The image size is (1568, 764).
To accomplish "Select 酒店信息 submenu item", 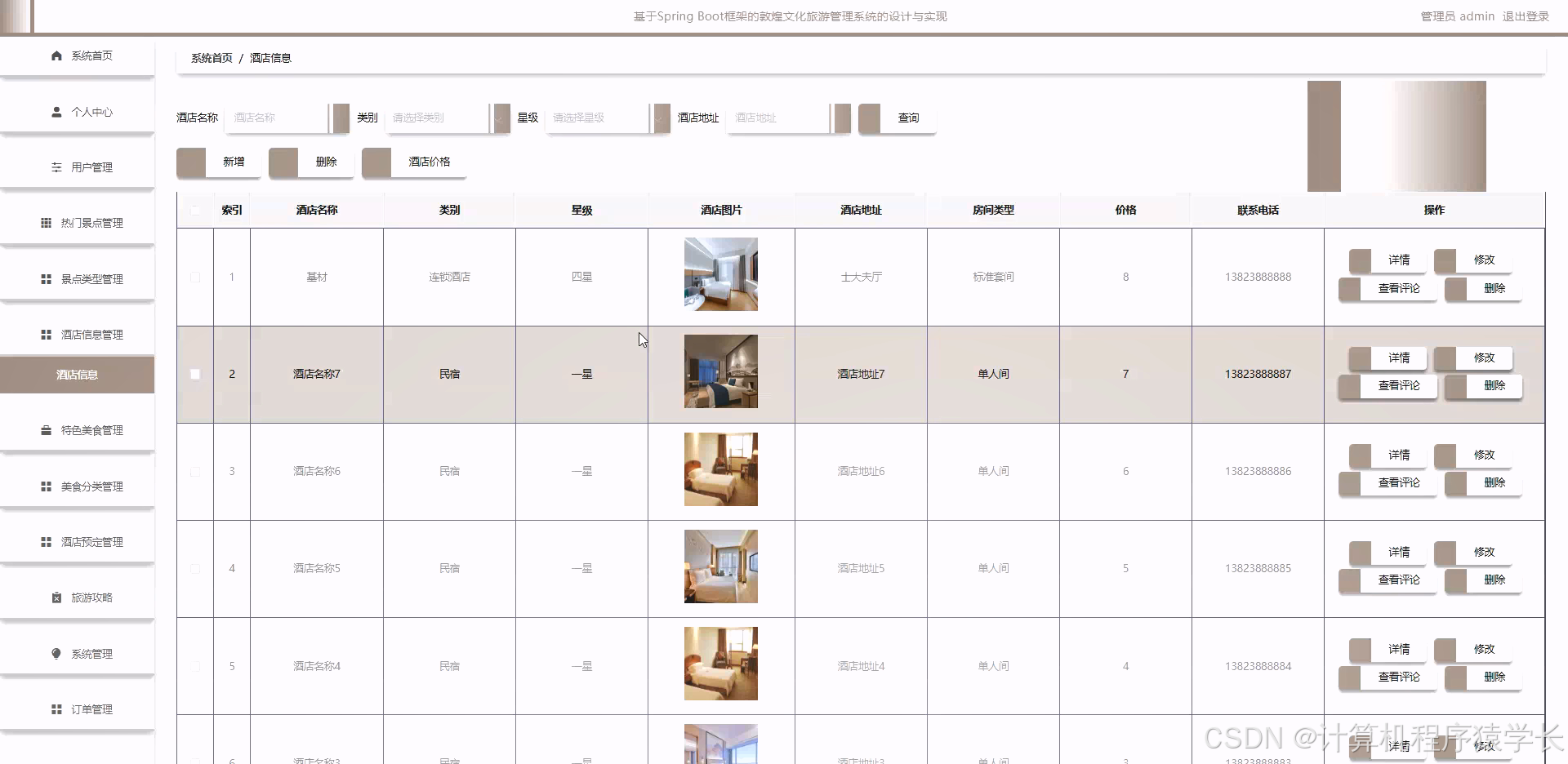I will (77, 375).
